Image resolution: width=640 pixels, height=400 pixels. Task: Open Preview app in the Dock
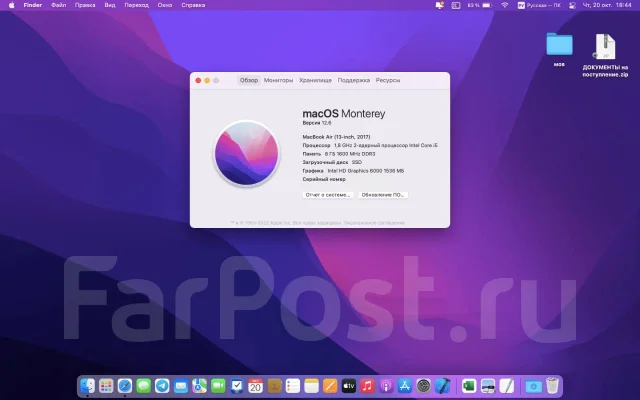tap(488, 386)
